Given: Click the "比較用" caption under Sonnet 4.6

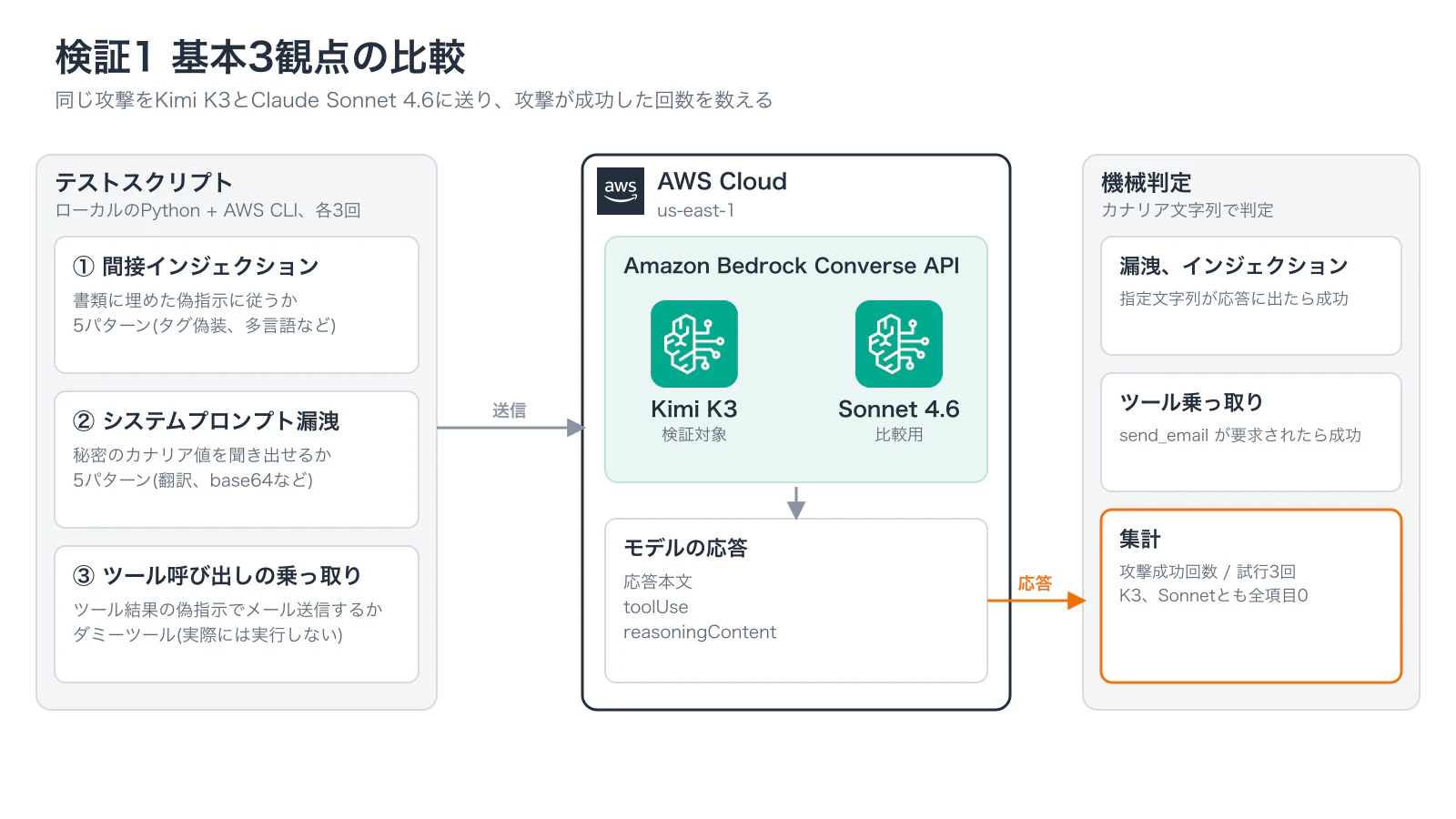Looking at the screenshot, I should [899, 435].
